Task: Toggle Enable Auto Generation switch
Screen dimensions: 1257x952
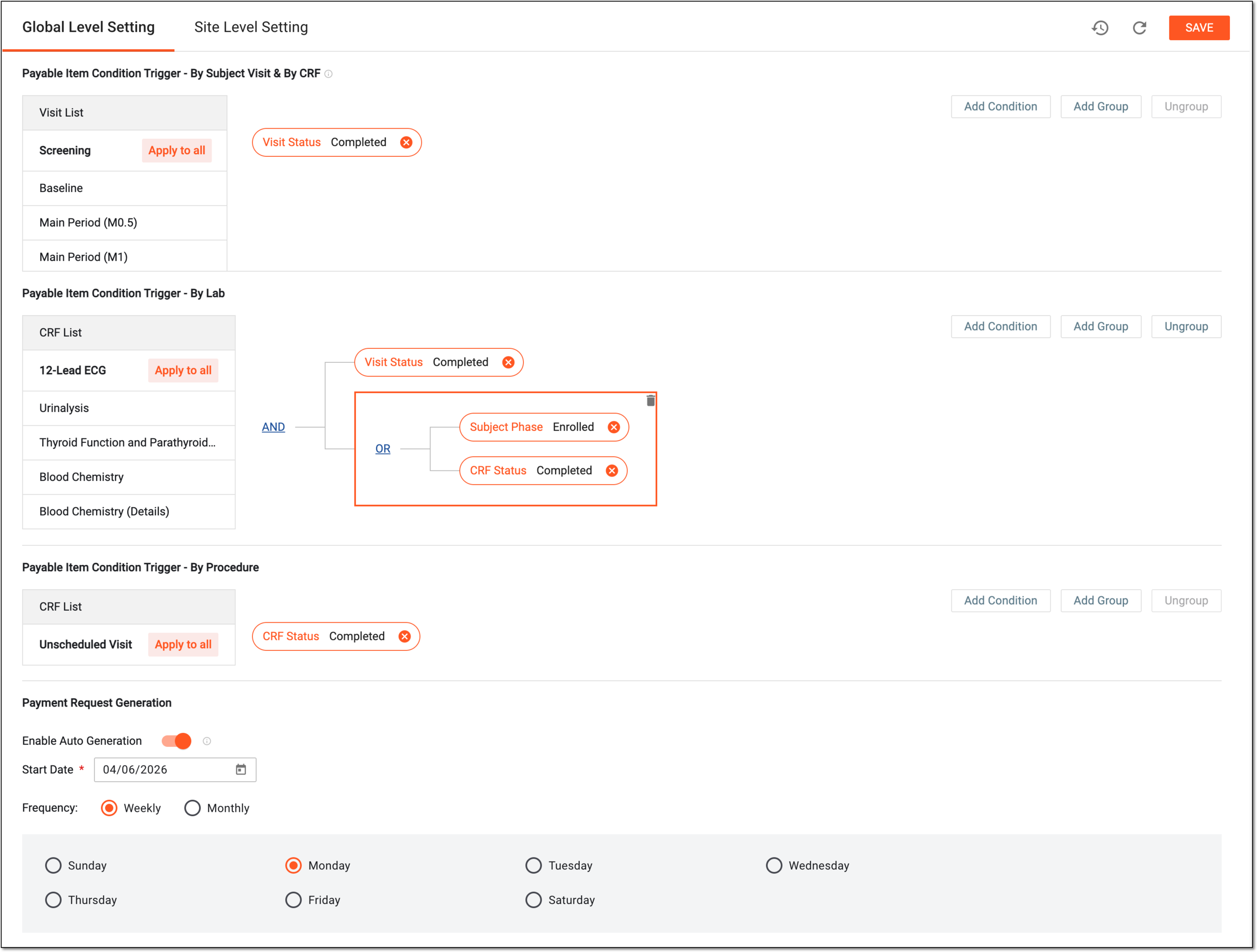Action: 176,741
